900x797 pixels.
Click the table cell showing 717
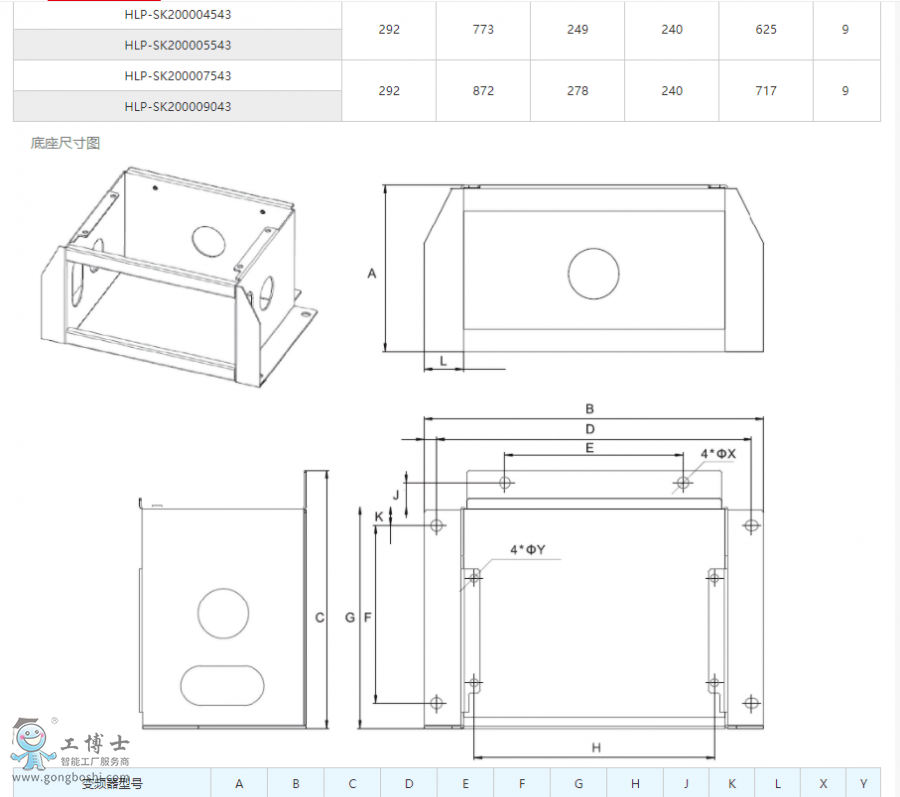point(766,91)
